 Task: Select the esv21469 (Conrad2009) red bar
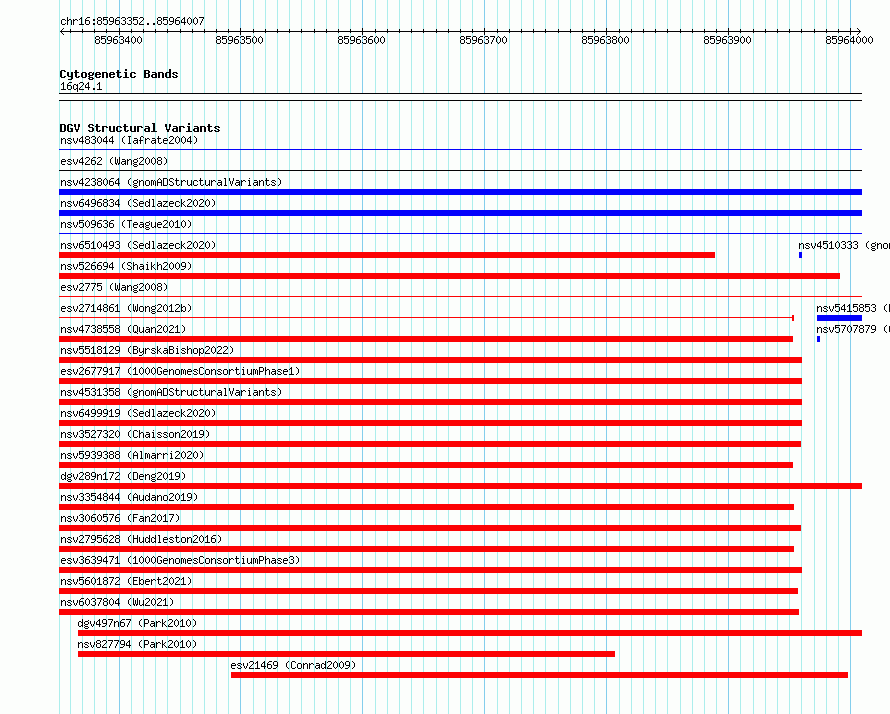(x=539, y=675)
